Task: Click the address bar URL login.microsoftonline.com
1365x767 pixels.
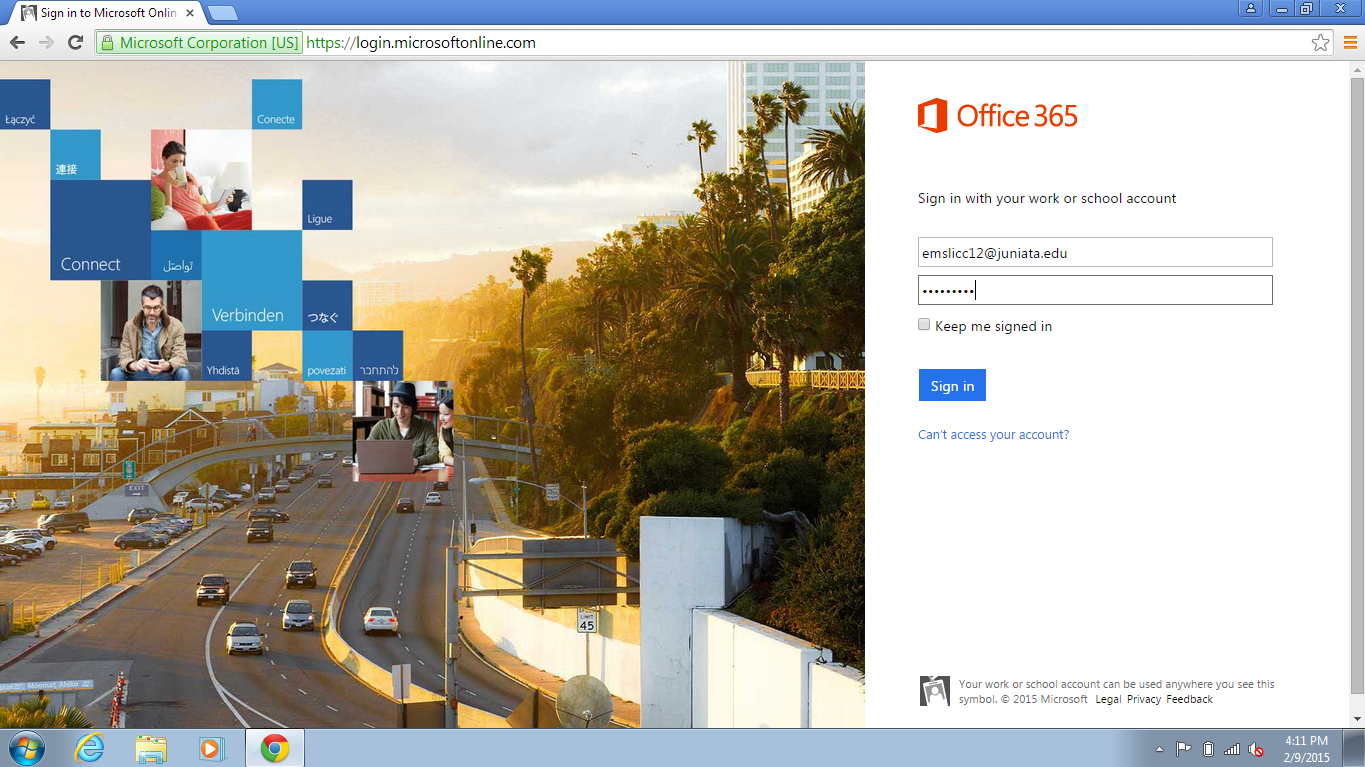Action: [421, 43]
